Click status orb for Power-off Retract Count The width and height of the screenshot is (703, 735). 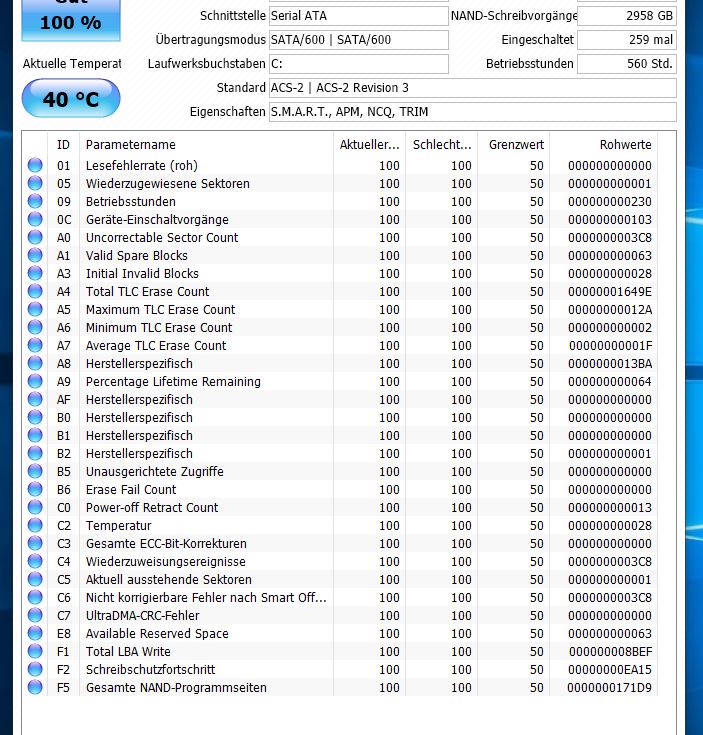pos(35,507)
